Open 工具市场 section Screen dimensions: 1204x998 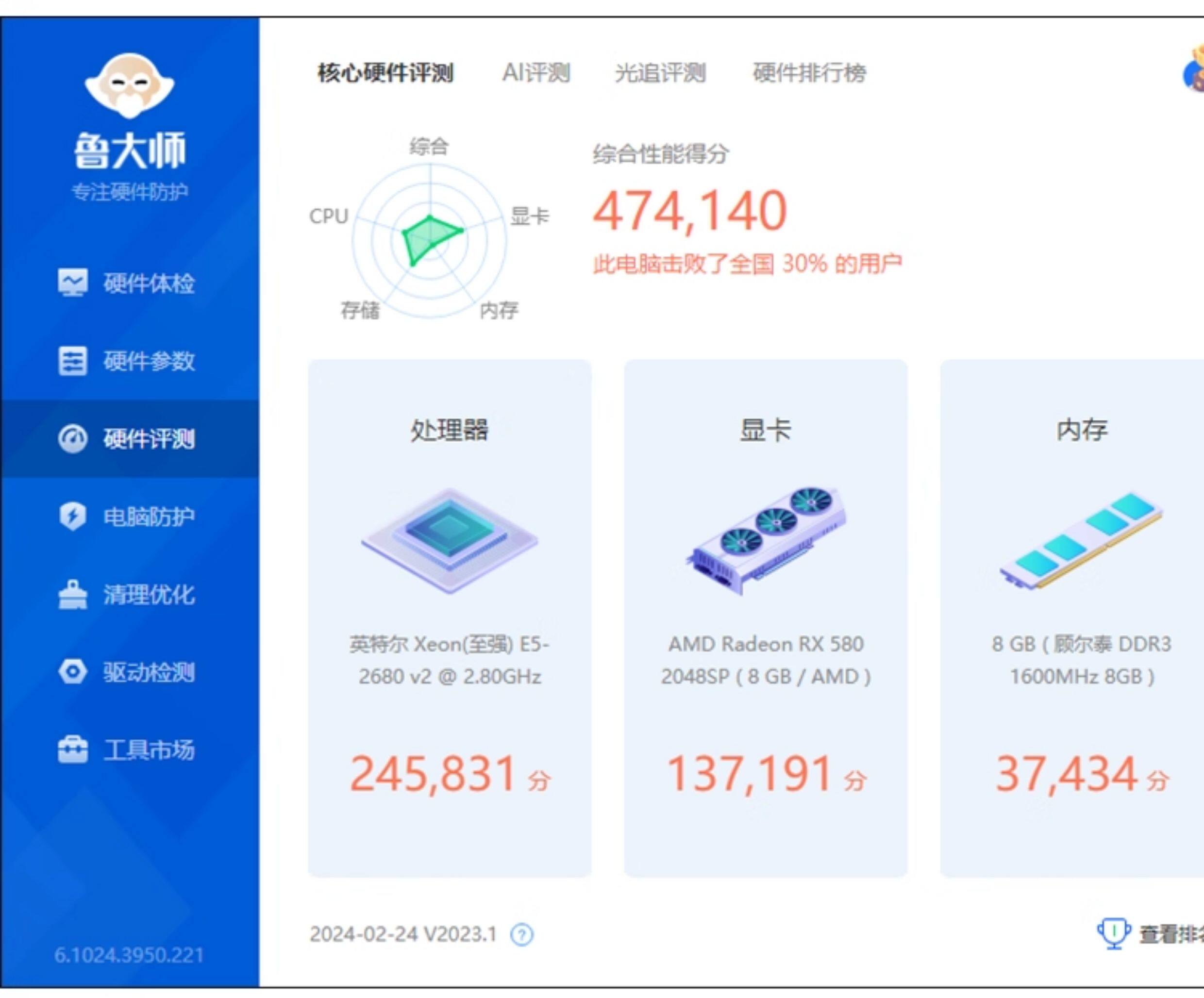[130, 750]
